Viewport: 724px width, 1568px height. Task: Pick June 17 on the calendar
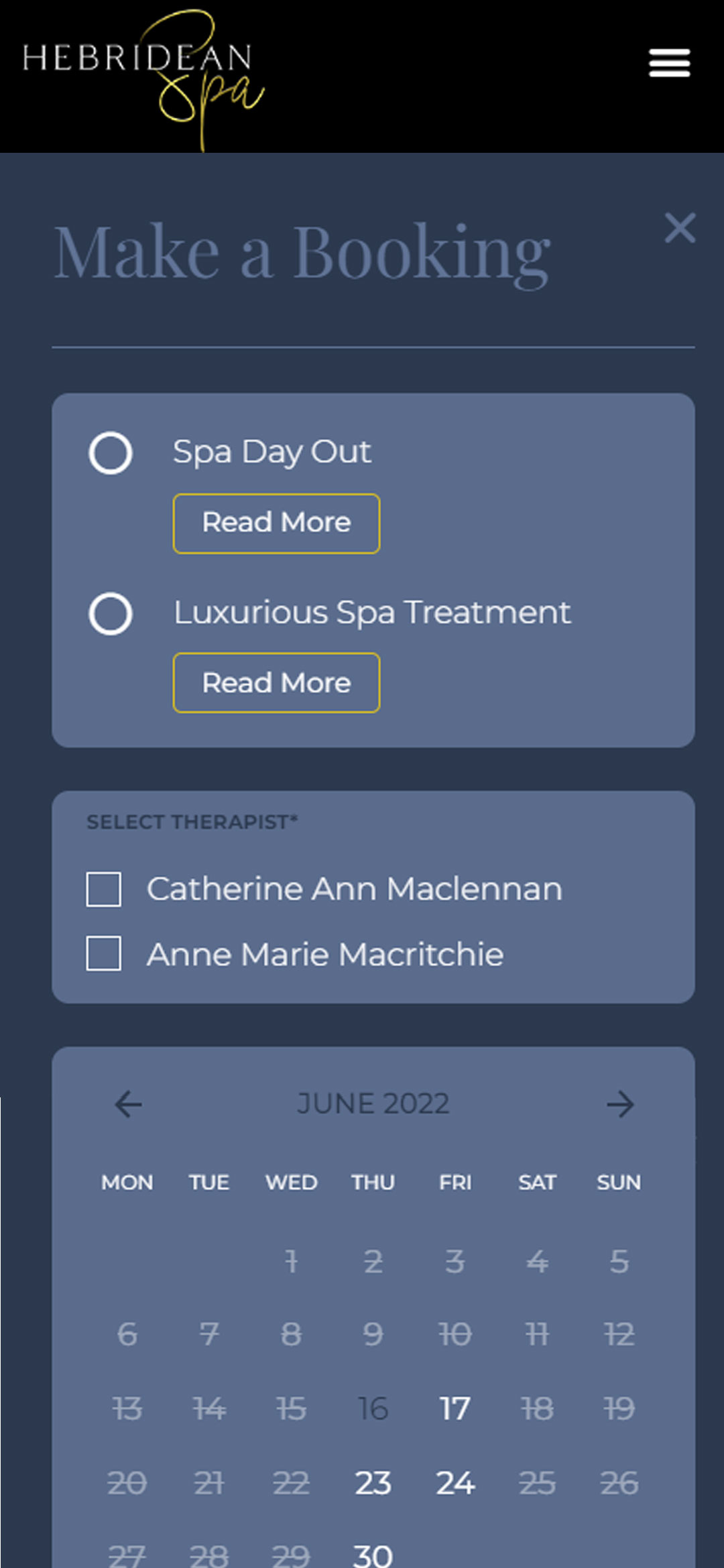(455, 1408)
